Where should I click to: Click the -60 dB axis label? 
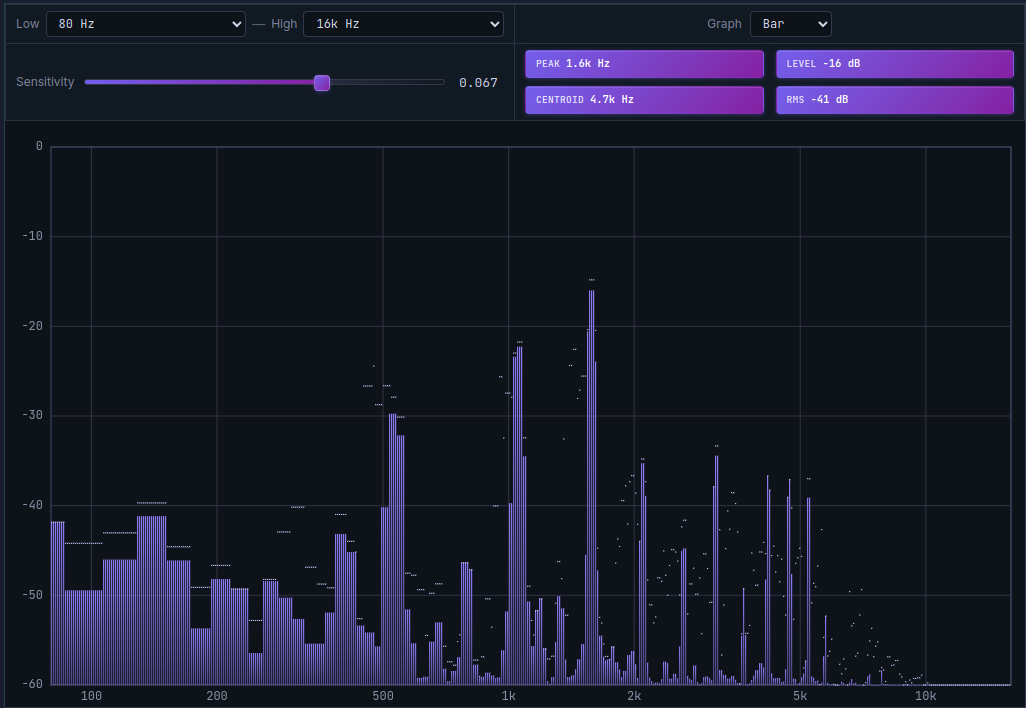[32, 684]
